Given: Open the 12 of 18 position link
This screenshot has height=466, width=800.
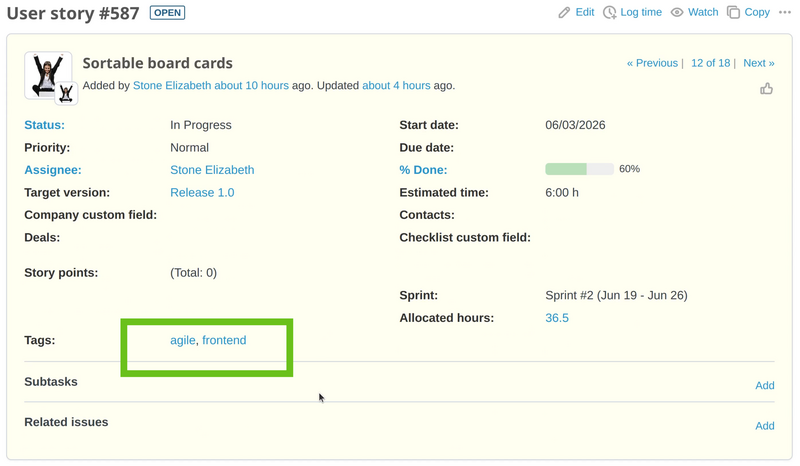Looking at the screenshot, I should (711, 63).
